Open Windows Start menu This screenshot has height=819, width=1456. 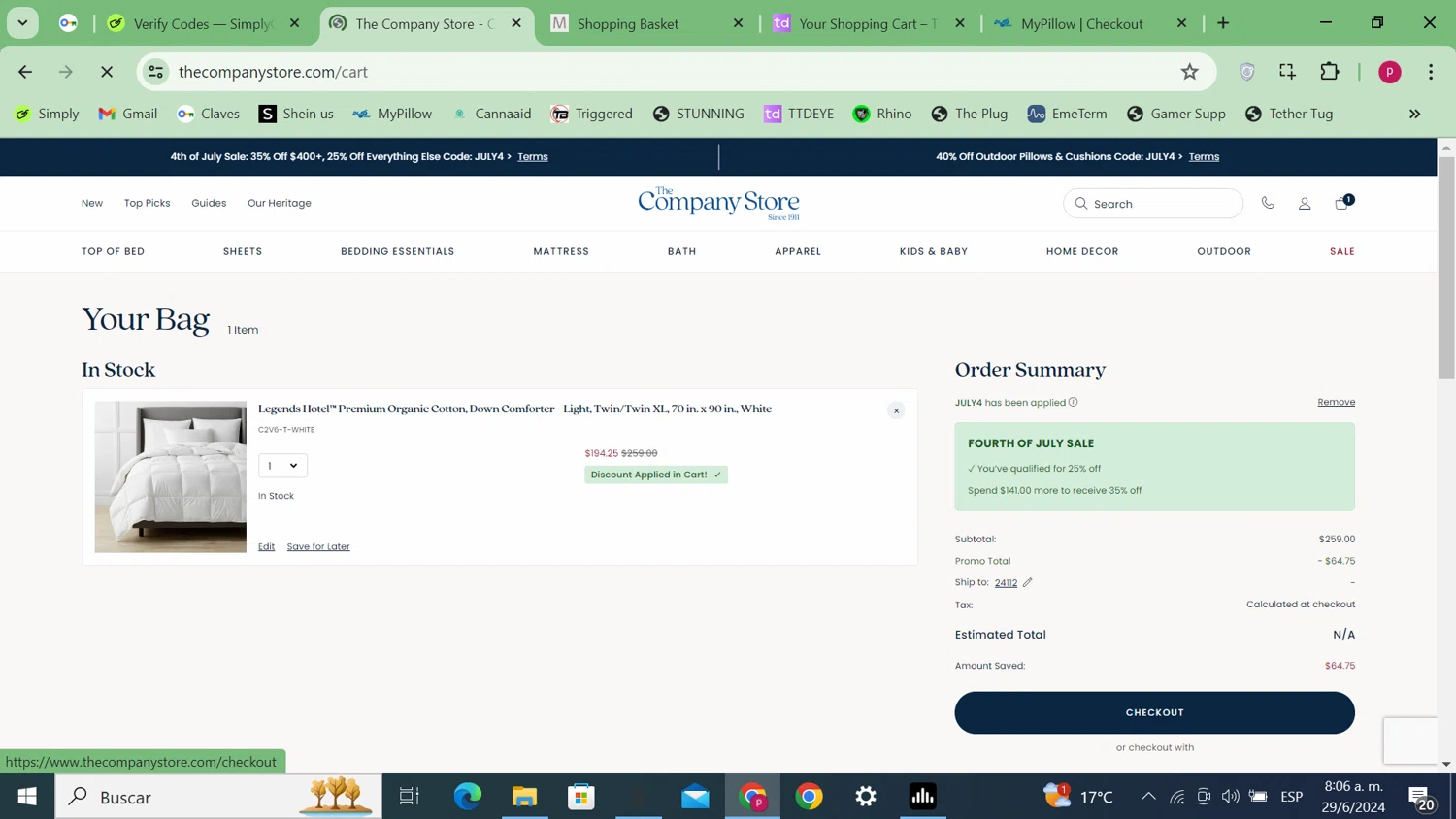[x=27, y=797]
